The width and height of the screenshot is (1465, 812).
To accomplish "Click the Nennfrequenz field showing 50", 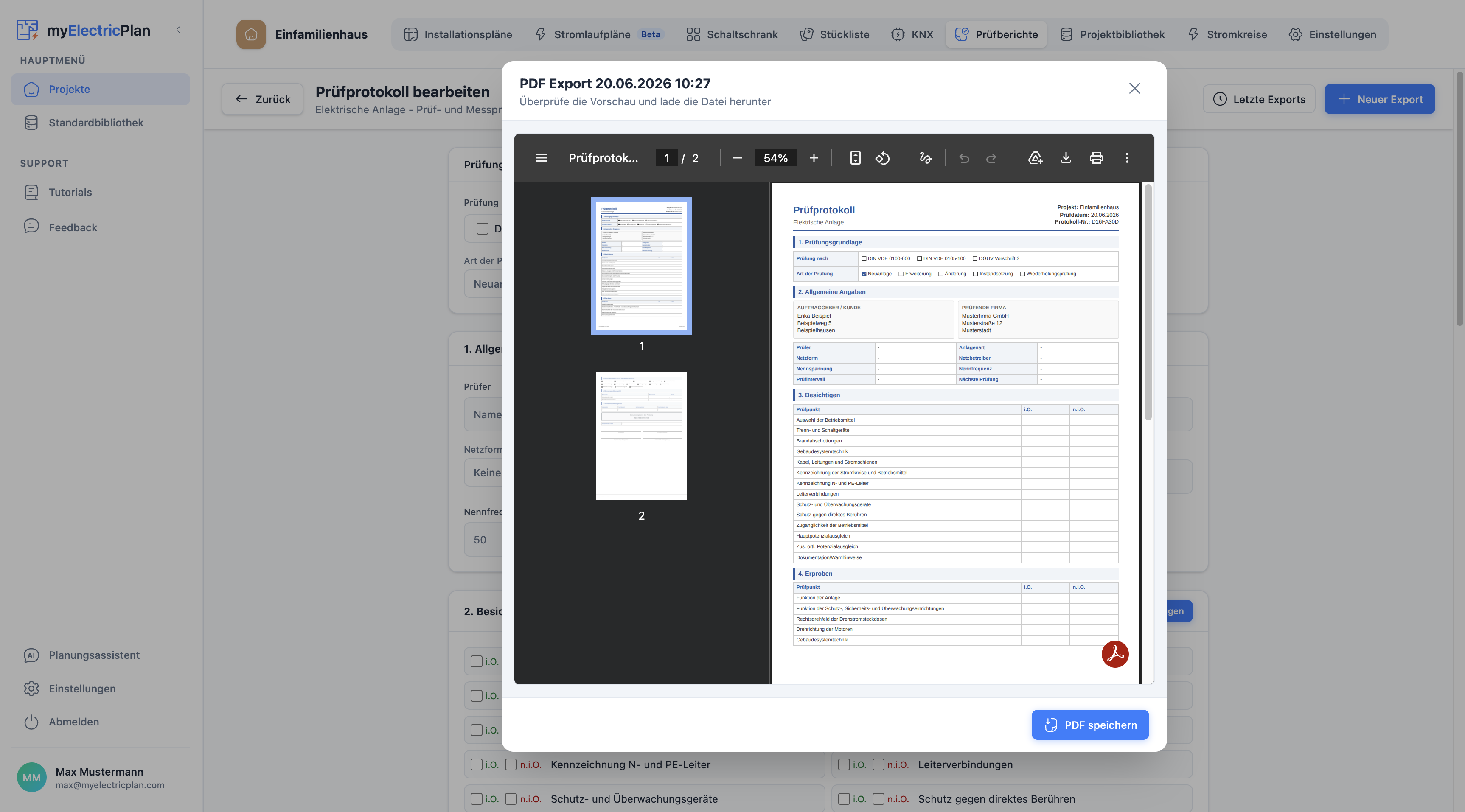I will click(483, 540).
